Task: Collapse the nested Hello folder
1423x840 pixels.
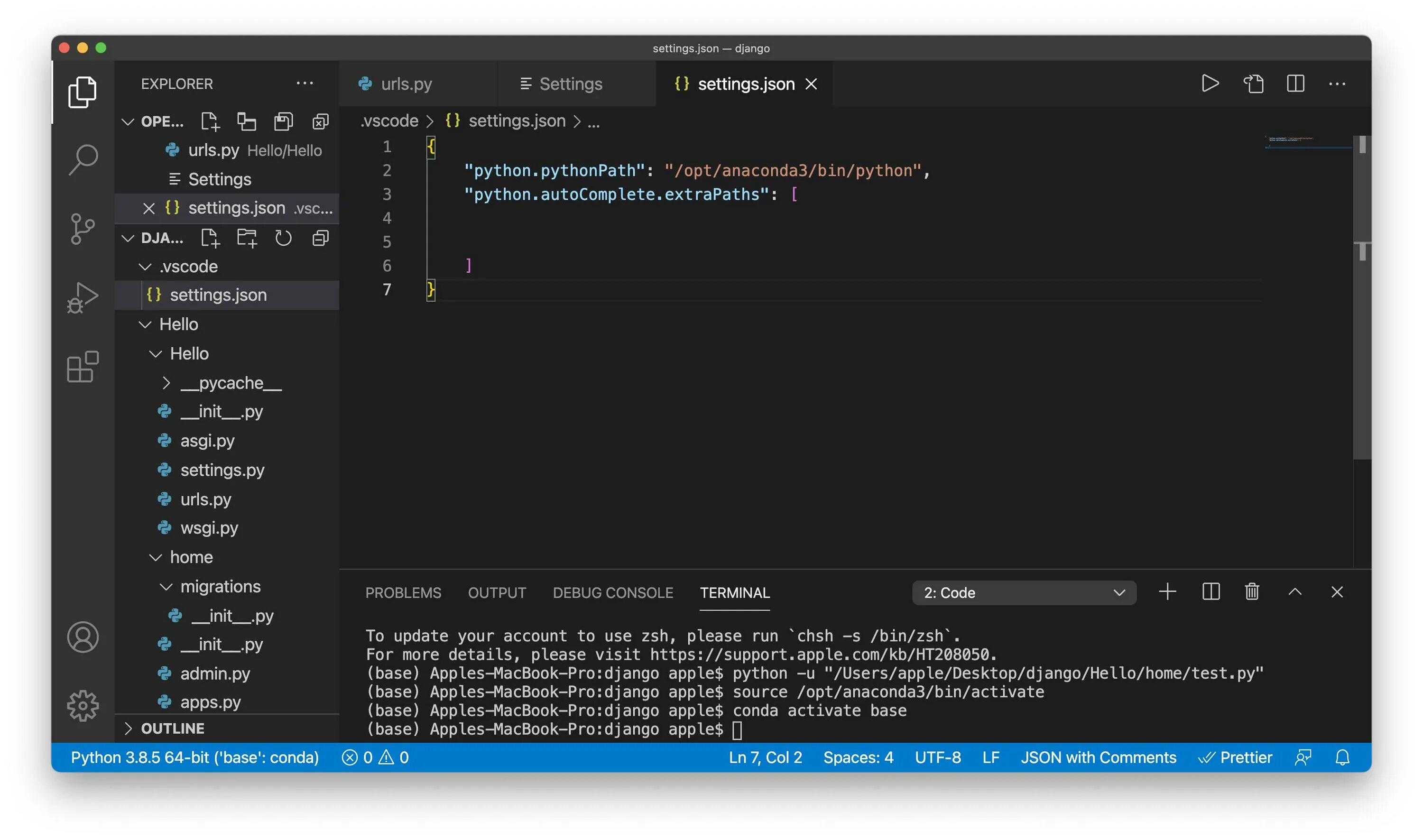Action: point(156,354)
